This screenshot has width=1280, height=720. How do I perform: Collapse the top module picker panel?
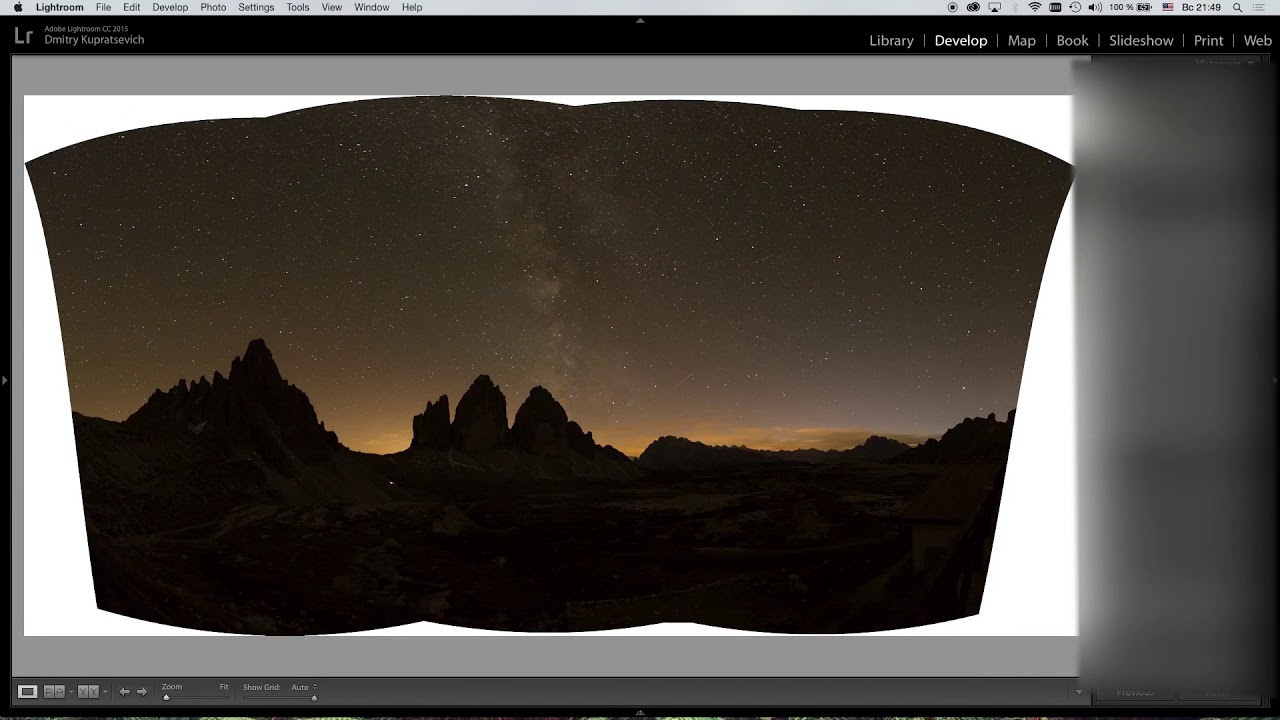(640, 20)
